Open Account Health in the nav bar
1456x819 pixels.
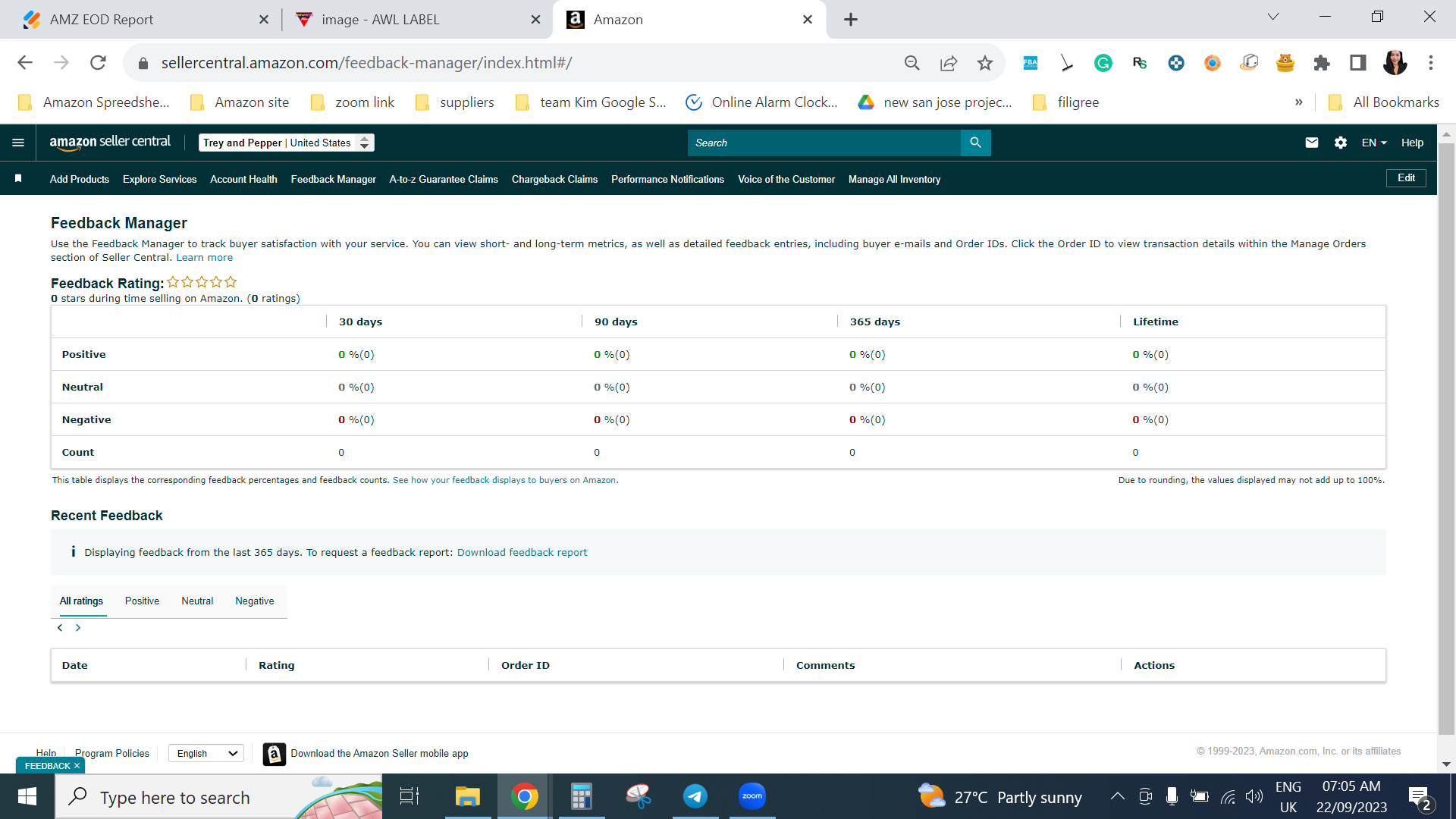point(243,179)
